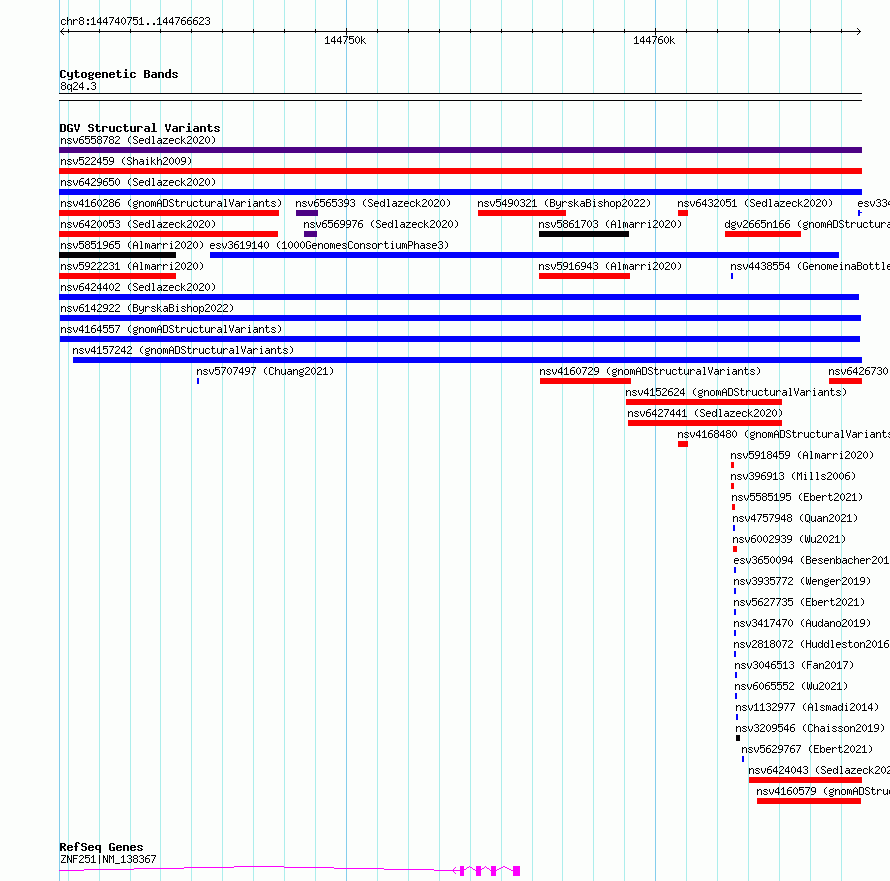
Task: Open nsv6002939 (Wu2021) label
Action: pyautogui.click(x=789, y=539)
